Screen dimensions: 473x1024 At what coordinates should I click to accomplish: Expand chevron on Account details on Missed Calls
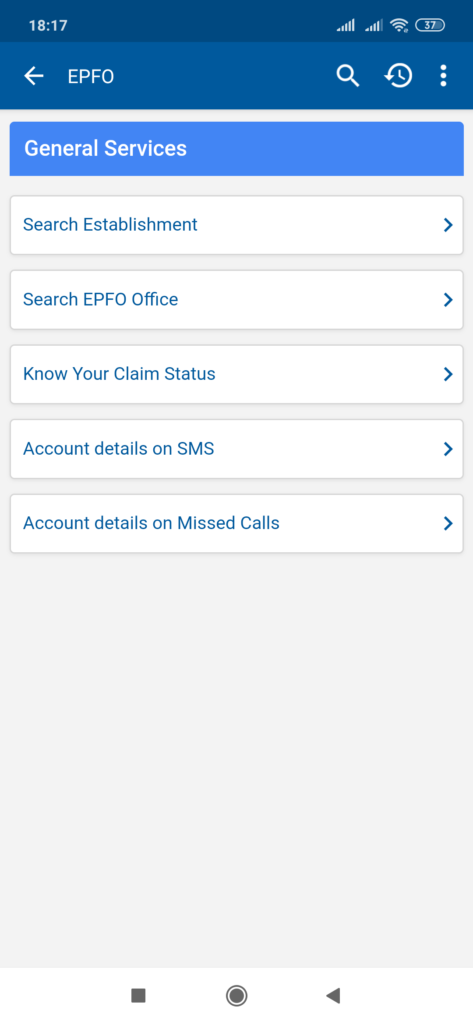point(448,524)
